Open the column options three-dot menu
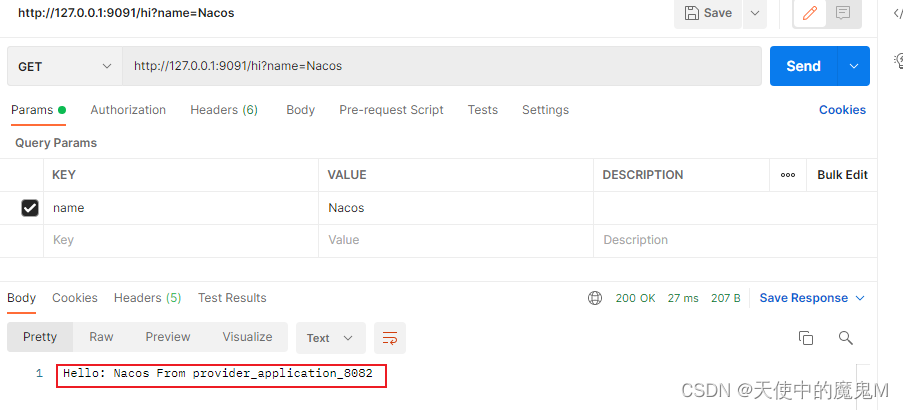The image size is (903, 410). (788, 175)
